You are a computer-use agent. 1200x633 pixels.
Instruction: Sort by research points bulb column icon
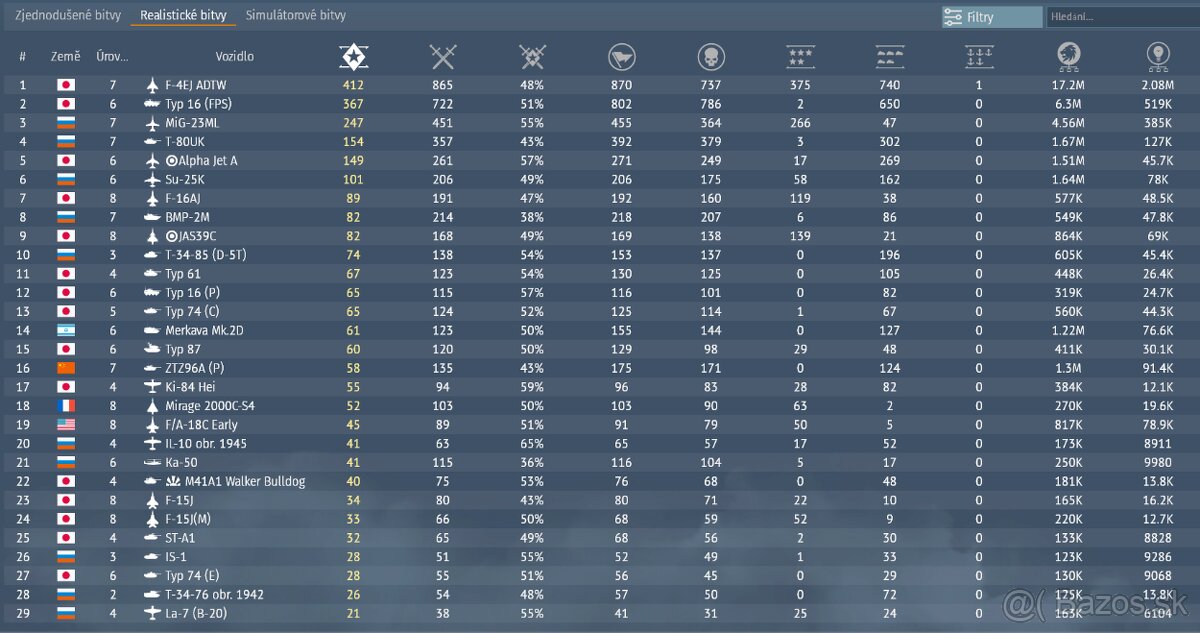tap(1157, 57)
